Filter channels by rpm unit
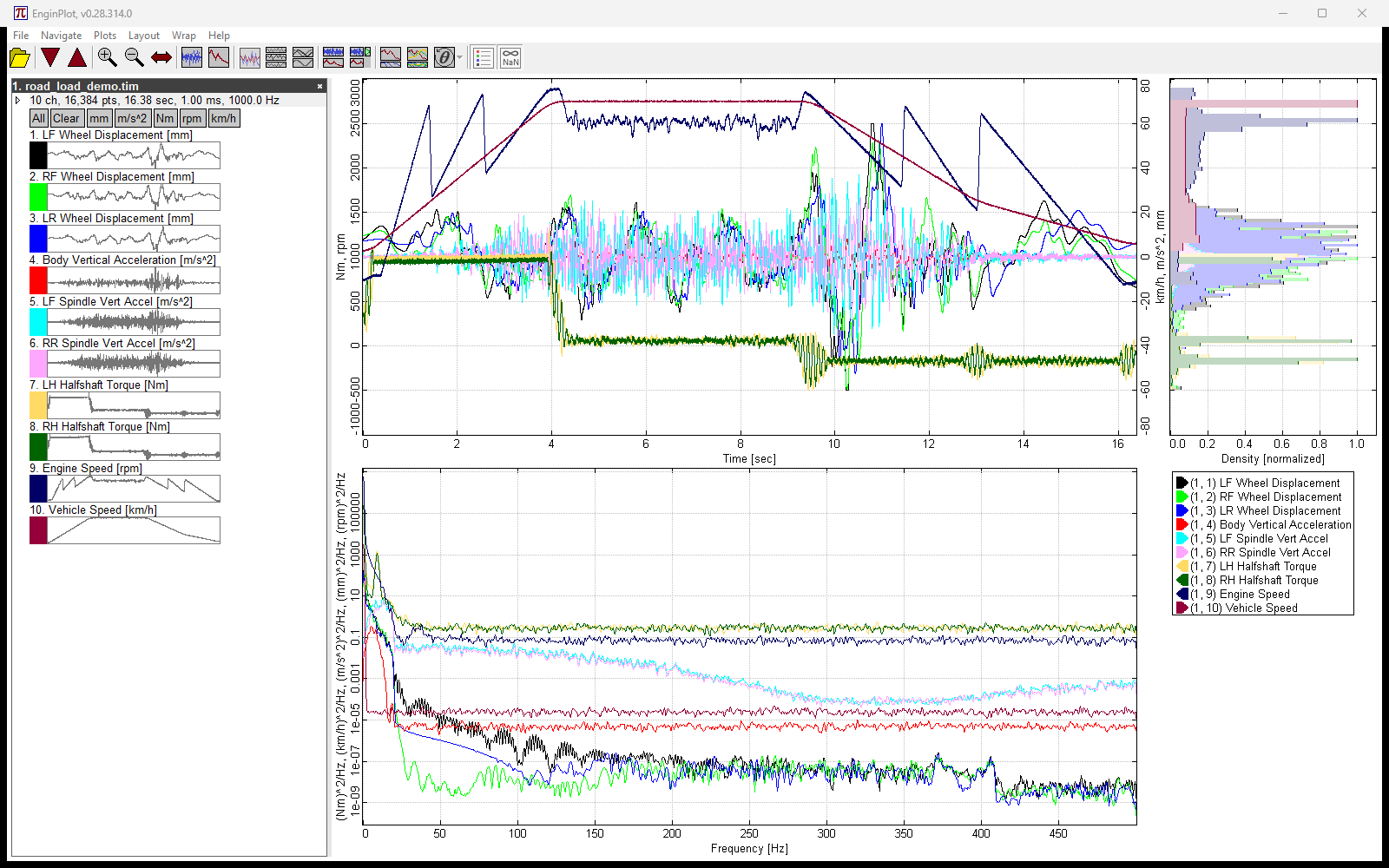 coord(192,118)
